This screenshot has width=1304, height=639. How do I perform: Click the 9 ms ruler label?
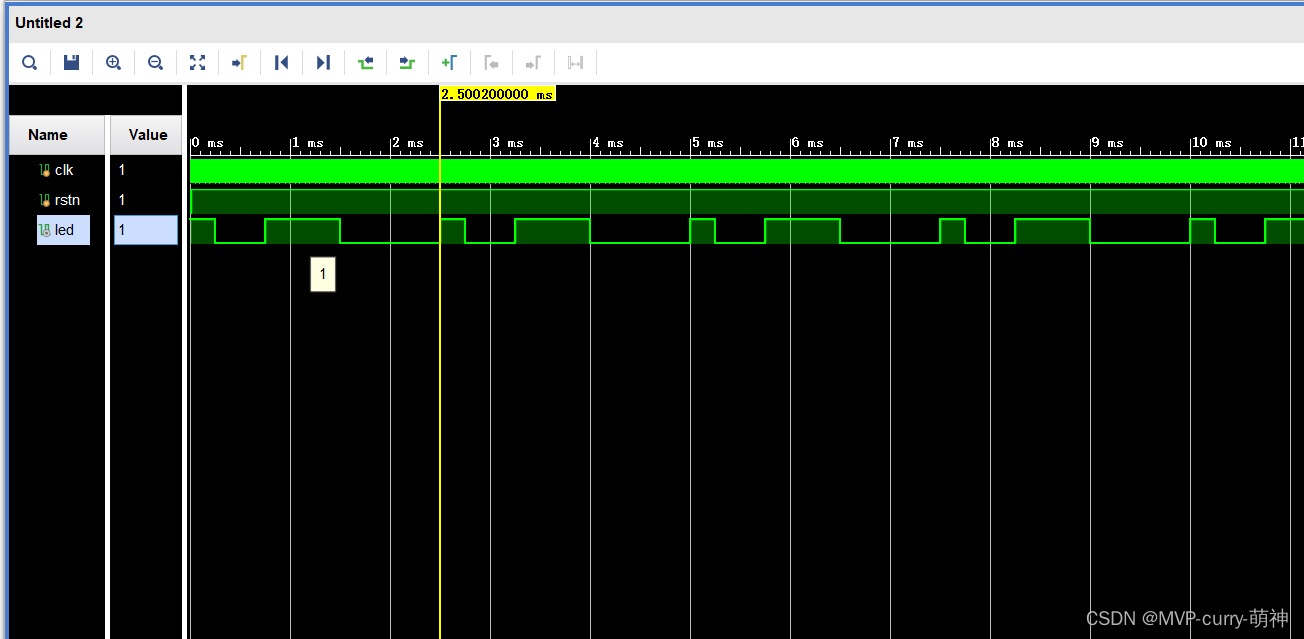pyautogui.click(x=1108, y=143)
